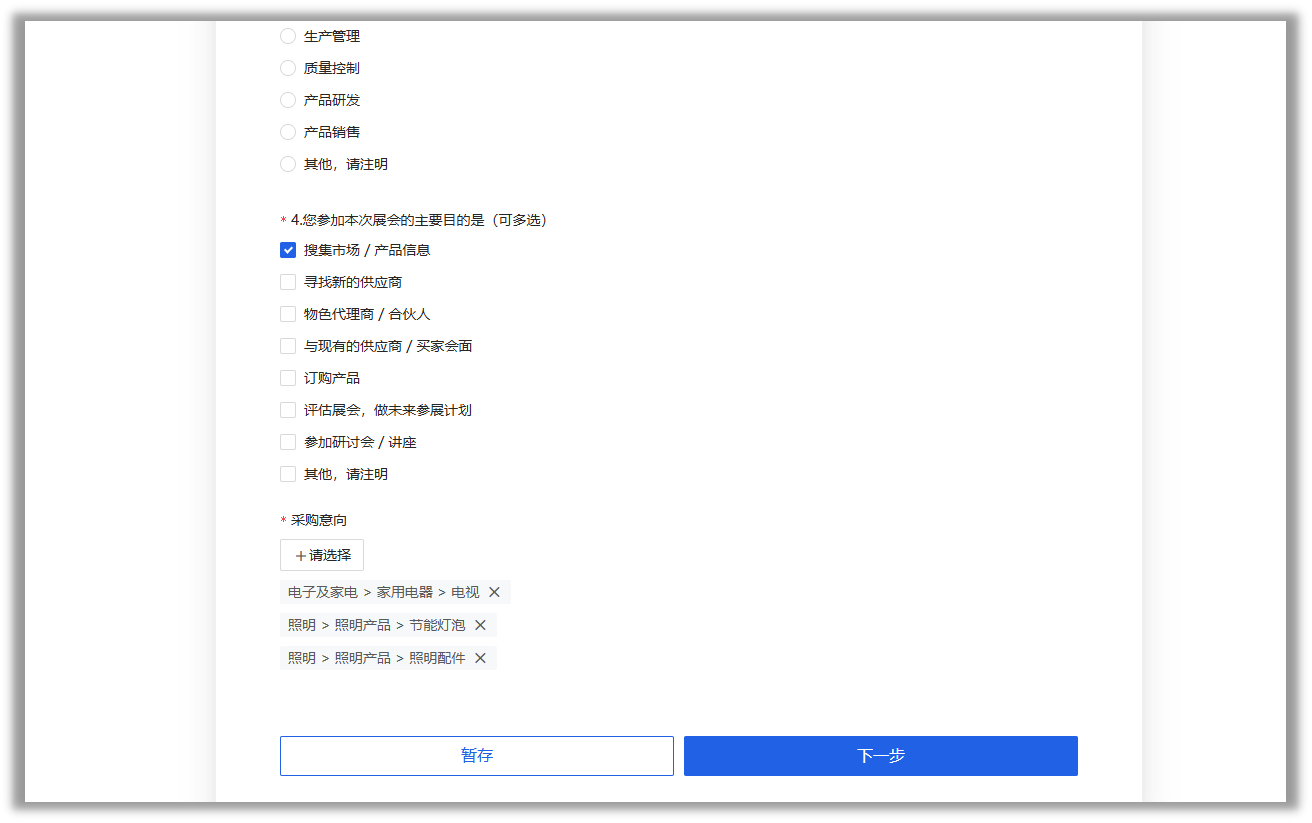Screen dimensions: 1312x823
Task: Click the question 4 title text
Action: [419, 220]
